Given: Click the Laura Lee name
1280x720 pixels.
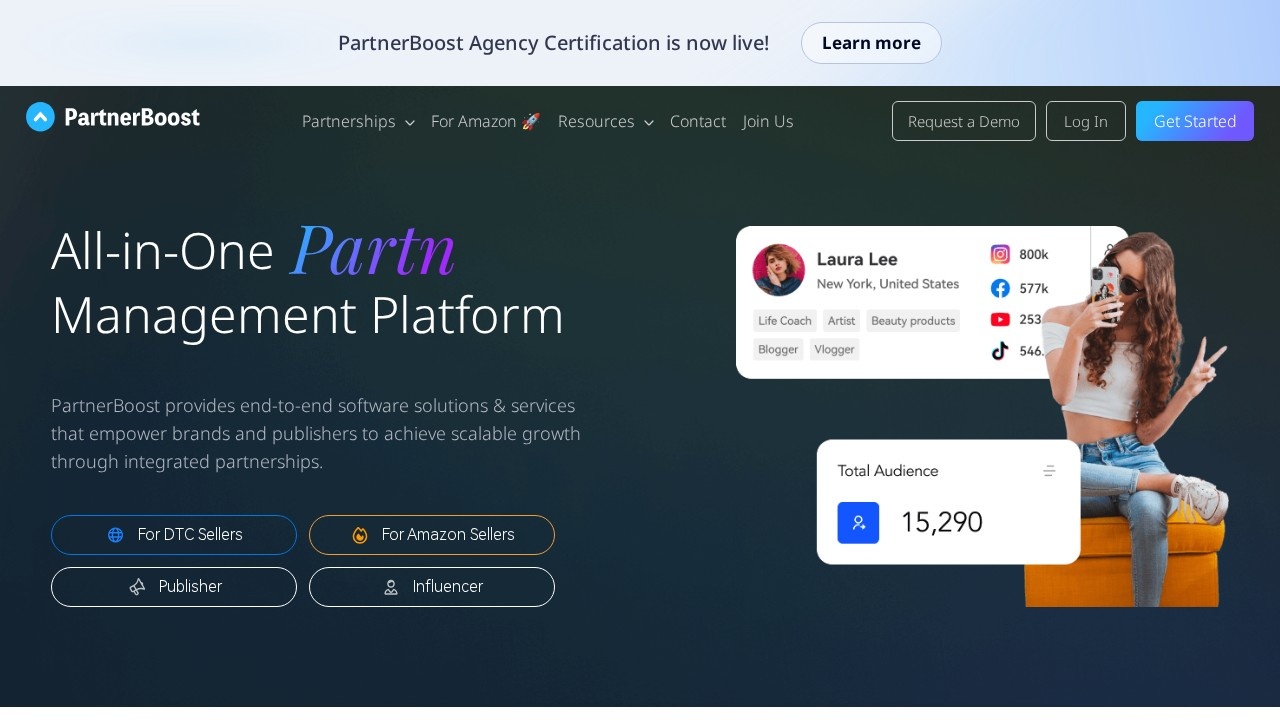Looking at the screenshot, I should pyautogui.click(x=857, y=259).
